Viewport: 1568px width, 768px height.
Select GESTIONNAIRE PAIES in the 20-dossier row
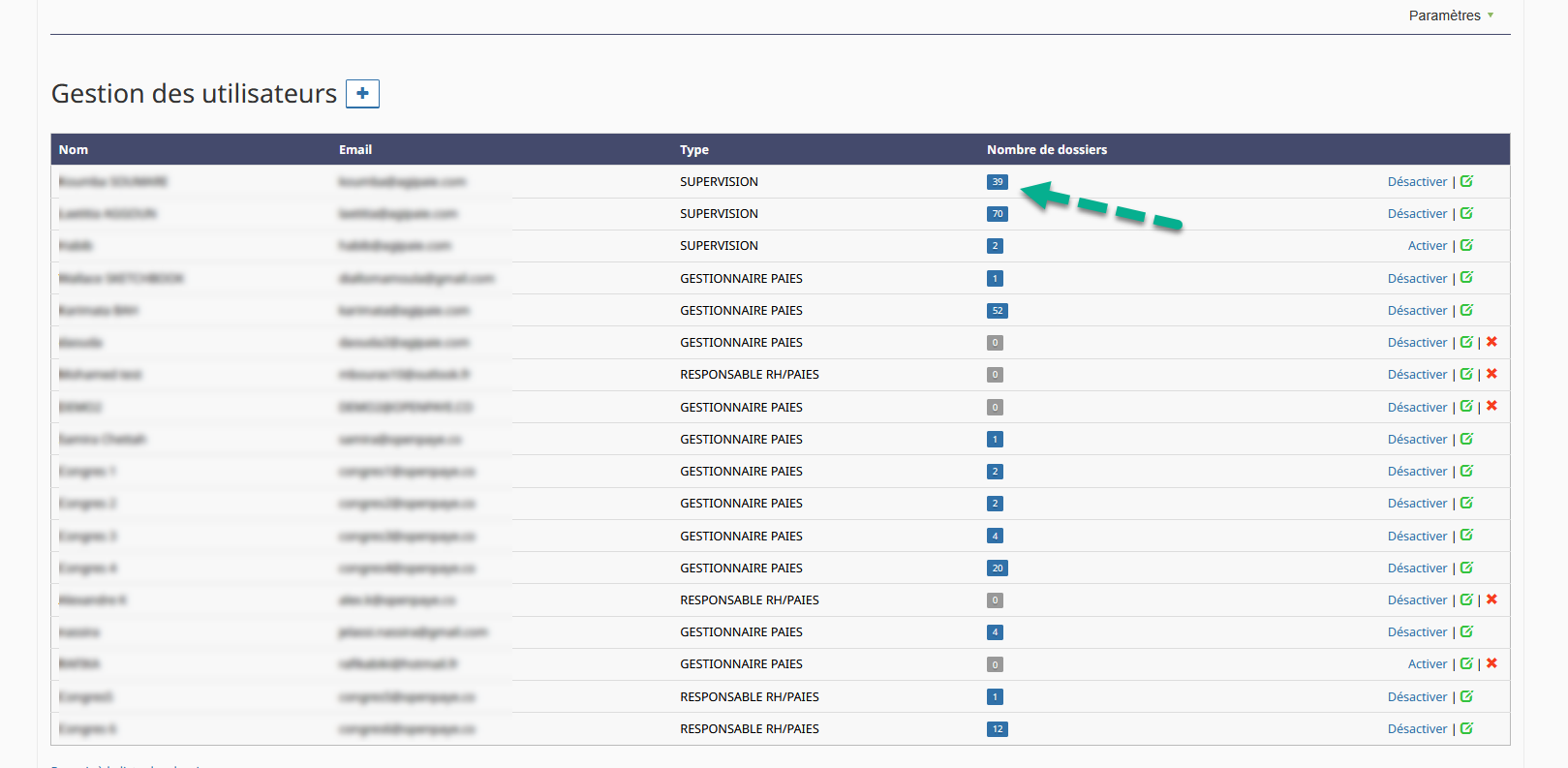pyautogui.click(x=741, y=568)
